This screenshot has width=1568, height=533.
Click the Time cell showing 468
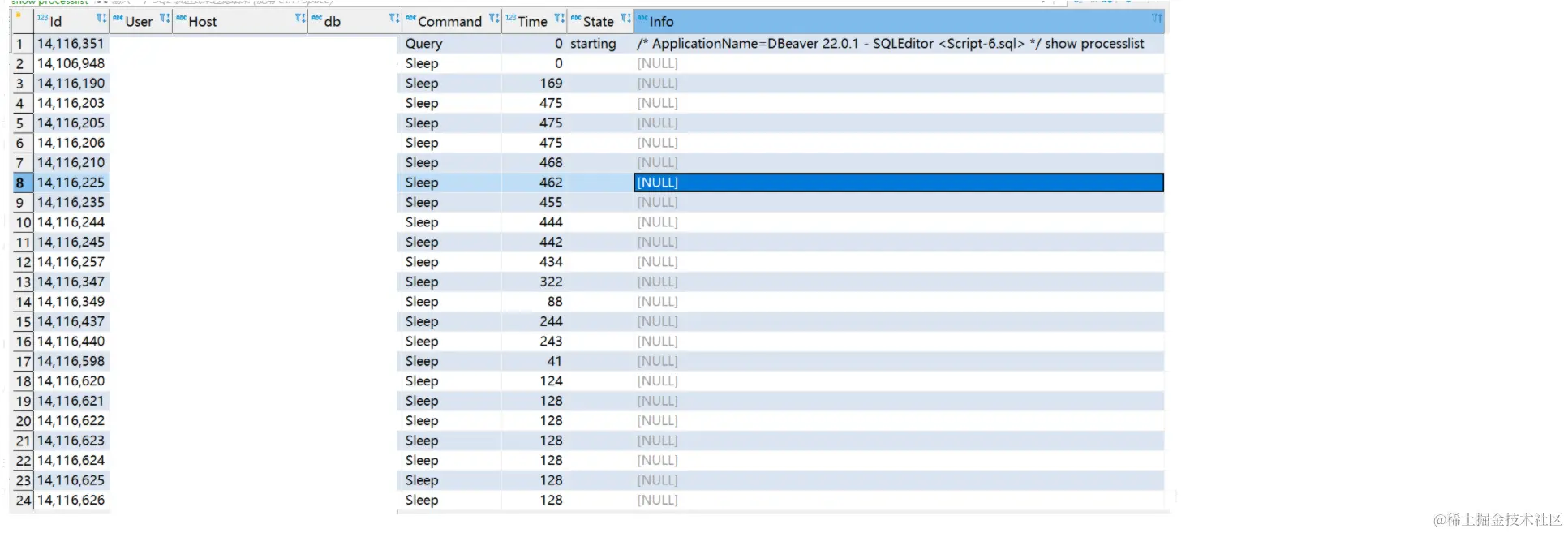535,163
